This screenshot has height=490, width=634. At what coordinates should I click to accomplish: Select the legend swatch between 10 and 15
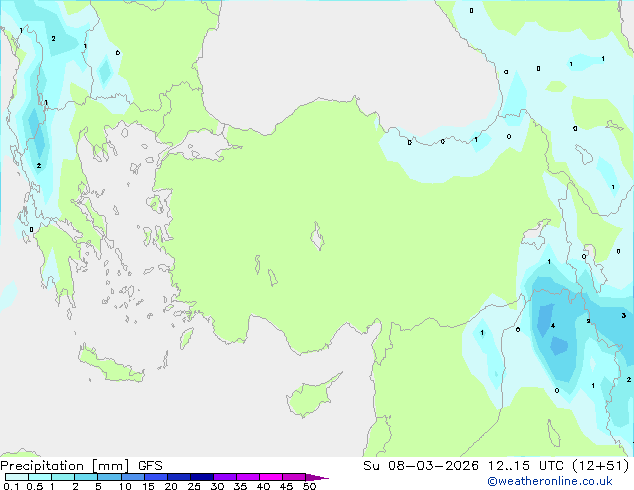pyautogui.click(x=132, y=477)
